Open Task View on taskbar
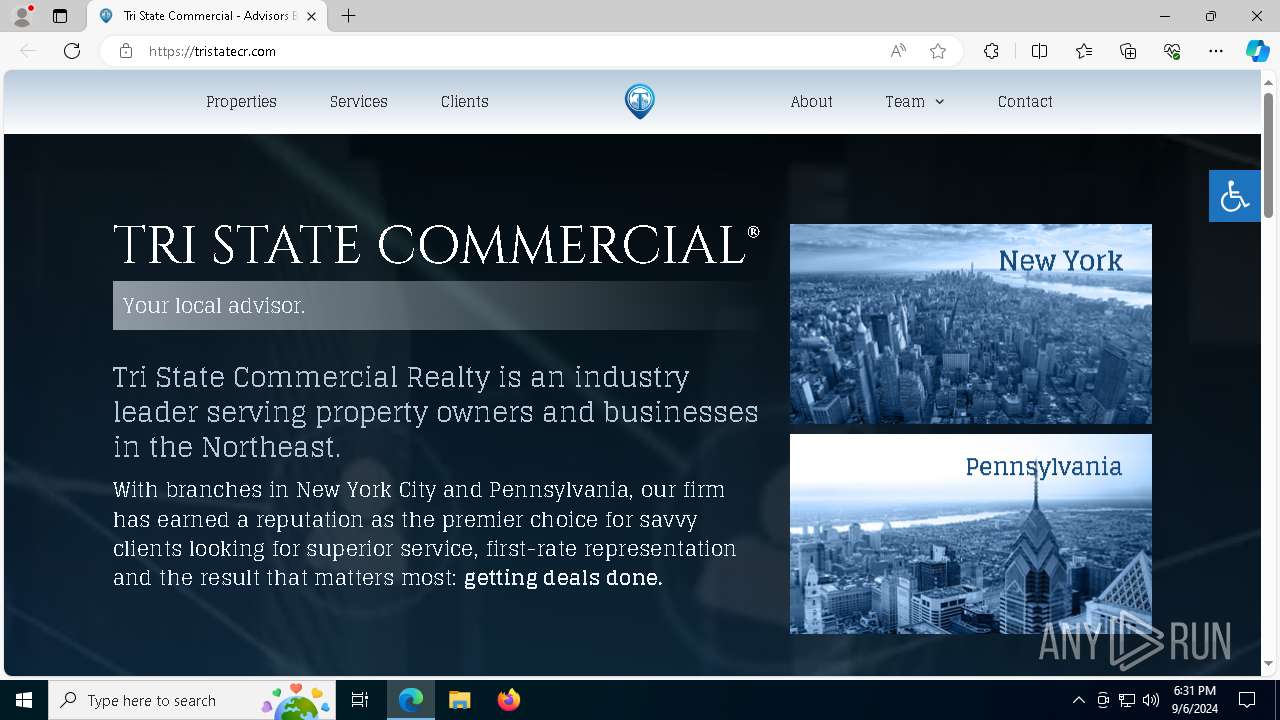Screen dimensions: 1280x720 (360, 700)
